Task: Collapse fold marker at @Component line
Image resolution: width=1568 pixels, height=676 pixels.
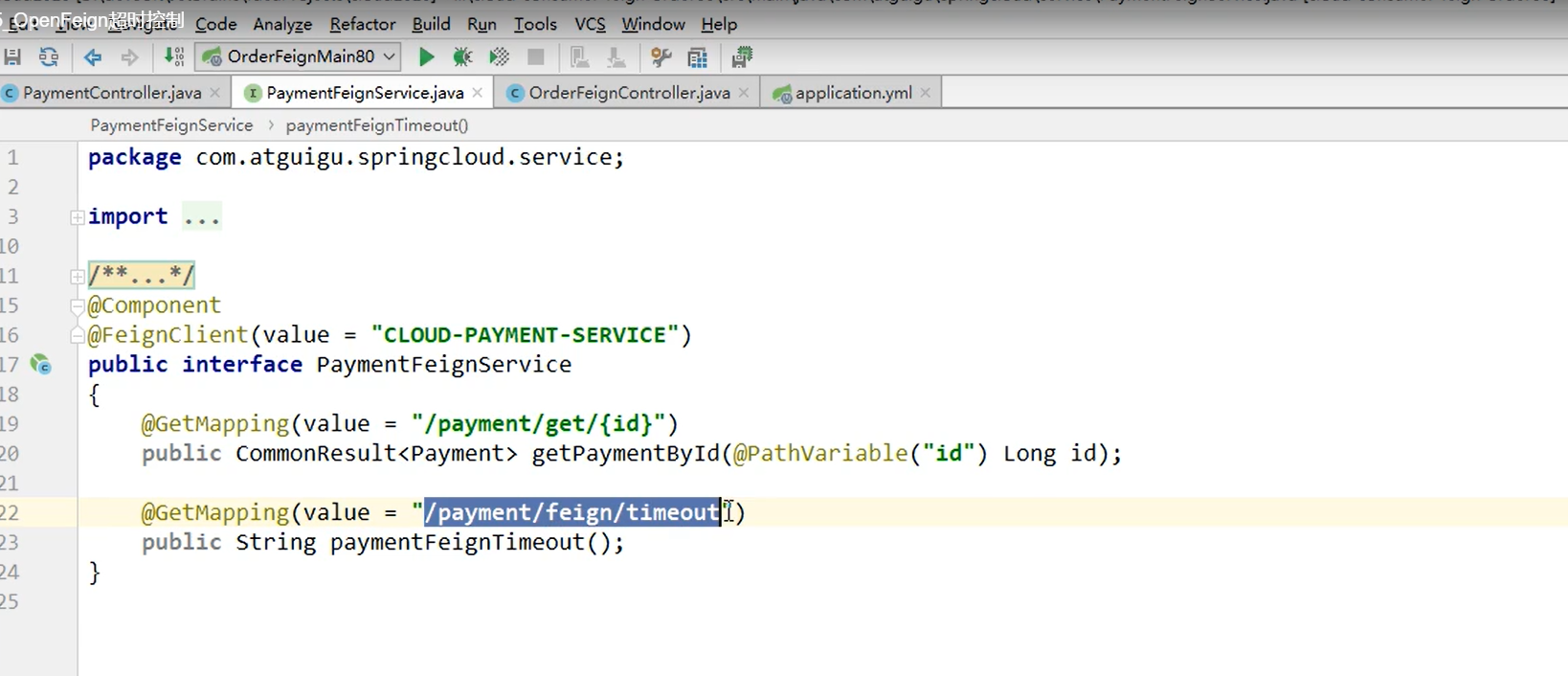Action: tap(77, 306)
